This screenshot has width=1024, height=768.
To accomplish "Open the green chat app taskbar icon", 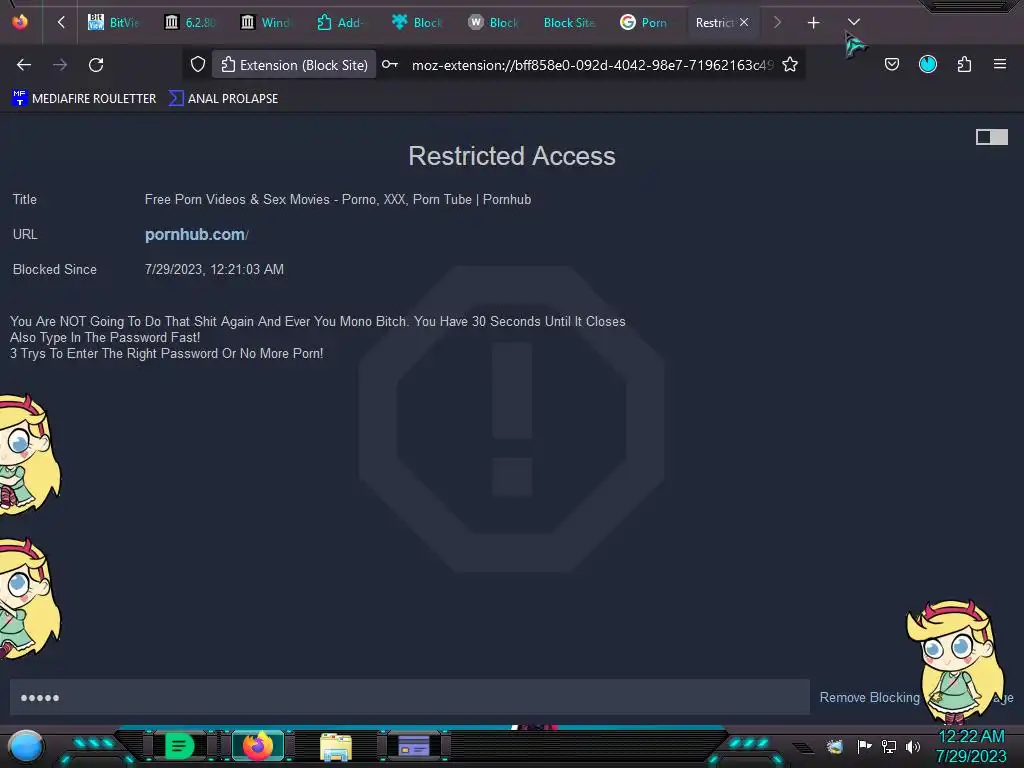I will (x=179, y=746).
